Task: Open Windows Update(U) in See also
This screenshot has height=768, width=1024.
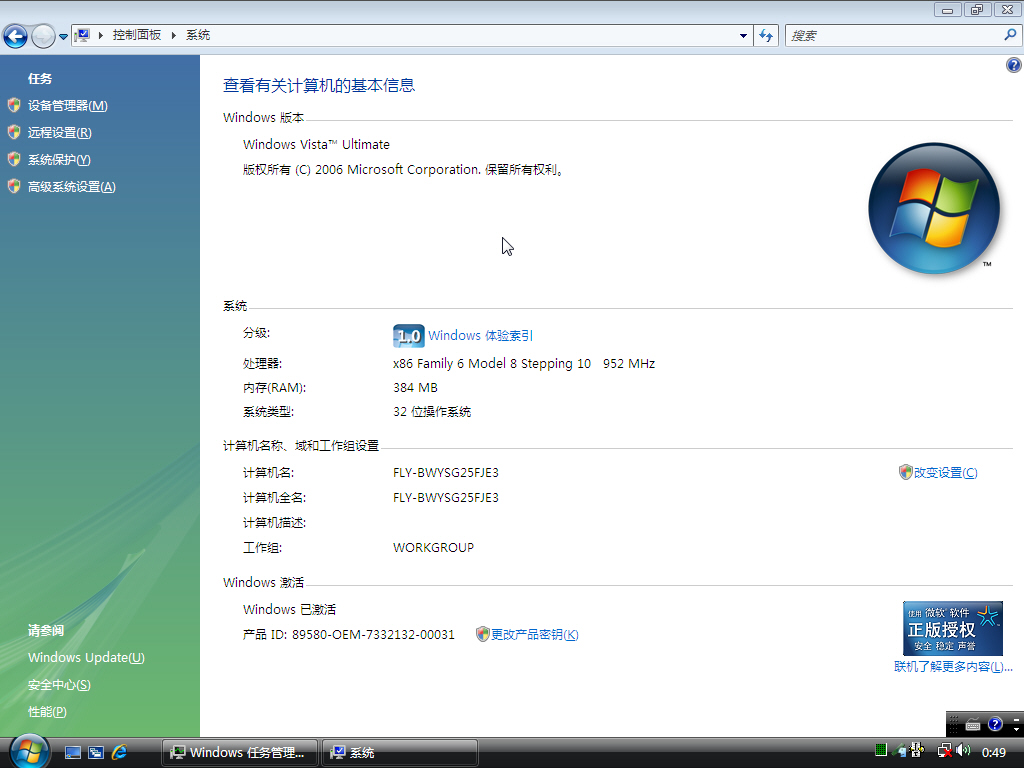Action: tap(86, 658)
